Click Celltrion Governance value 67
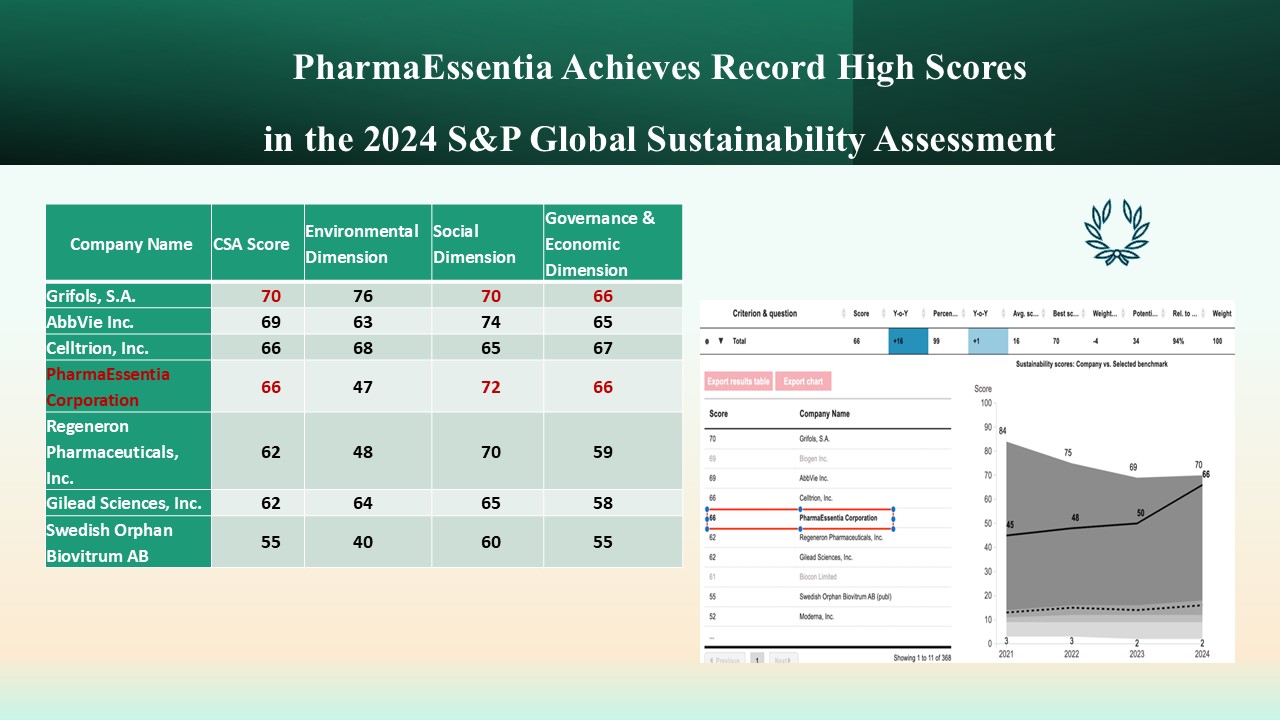Image resolution: width=1280 pixels, height=720 pixels. [603, 348]
